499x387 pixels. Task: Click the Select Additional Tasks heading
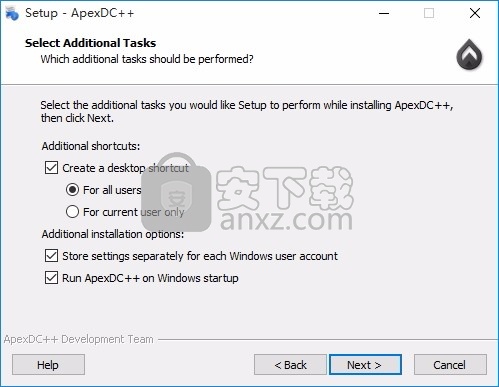90,43
